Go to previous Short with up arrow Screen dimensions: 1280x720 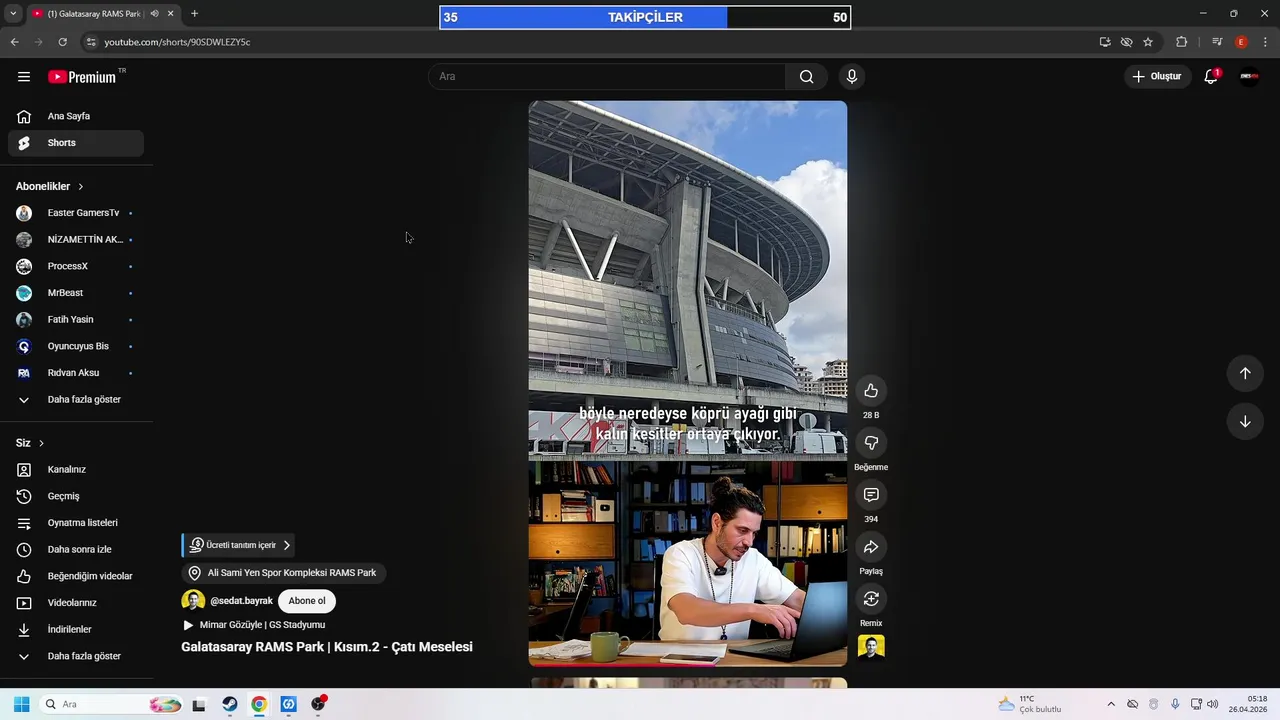(1245, 373)
